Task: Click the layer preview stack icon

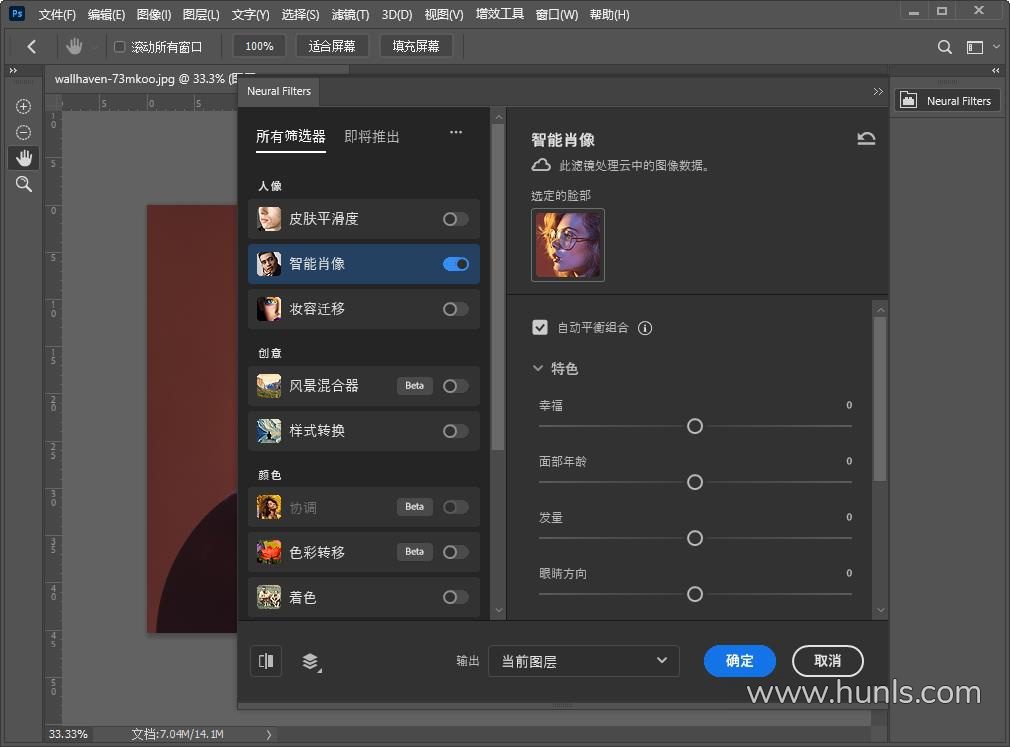Action: tap(311, 661)
